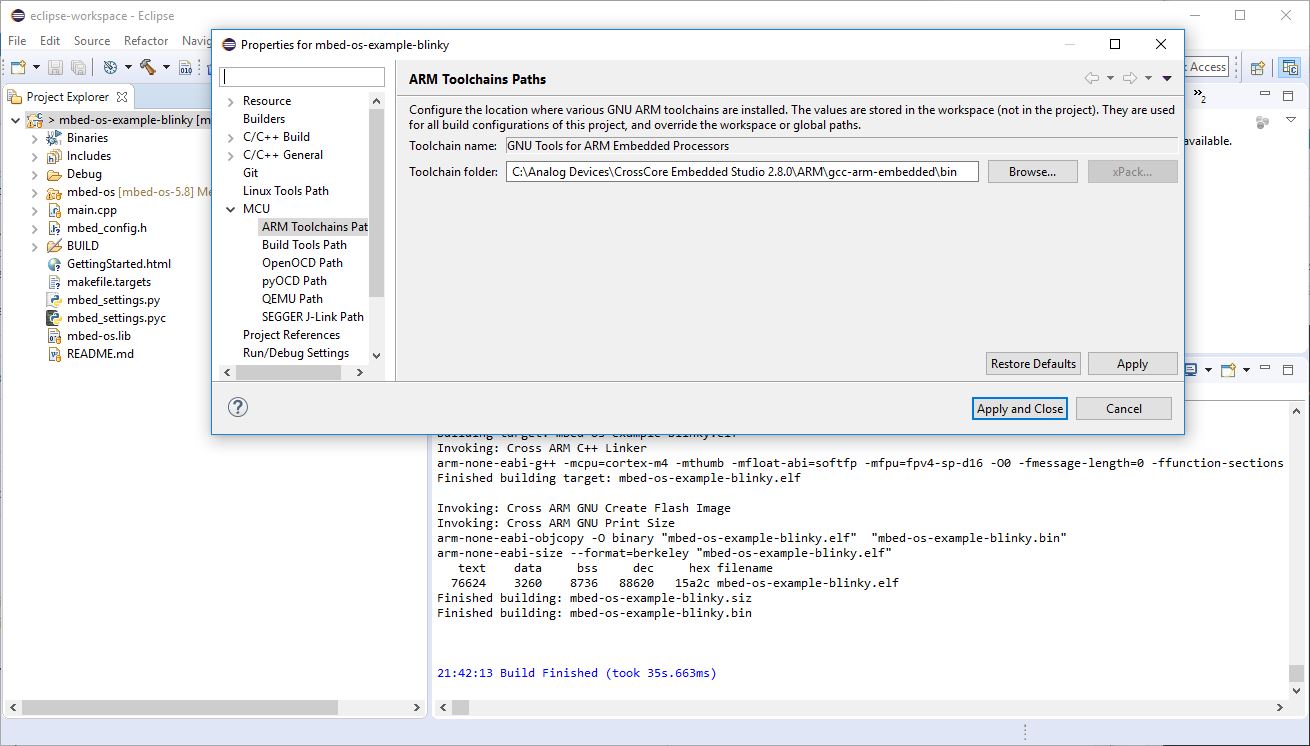
Task: Click the mbed_settings.pyc file icon
Action: (x=54, y=318)
